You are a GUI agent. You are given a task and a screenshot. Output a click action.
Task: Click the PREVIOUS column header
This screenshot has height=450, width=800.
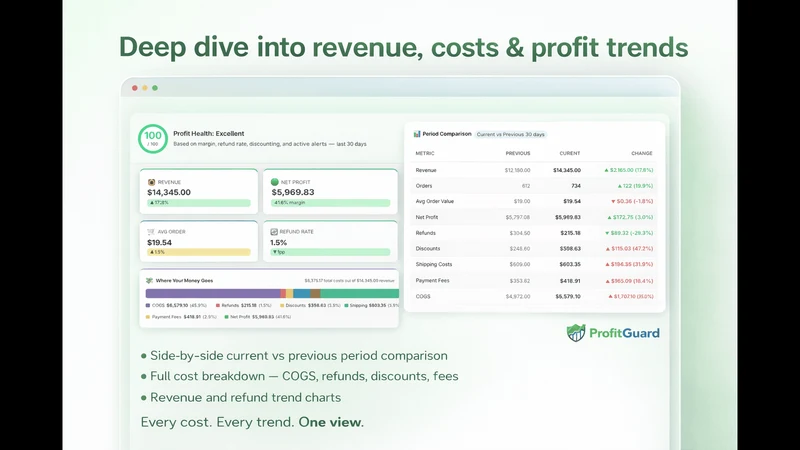pos(518,154)
